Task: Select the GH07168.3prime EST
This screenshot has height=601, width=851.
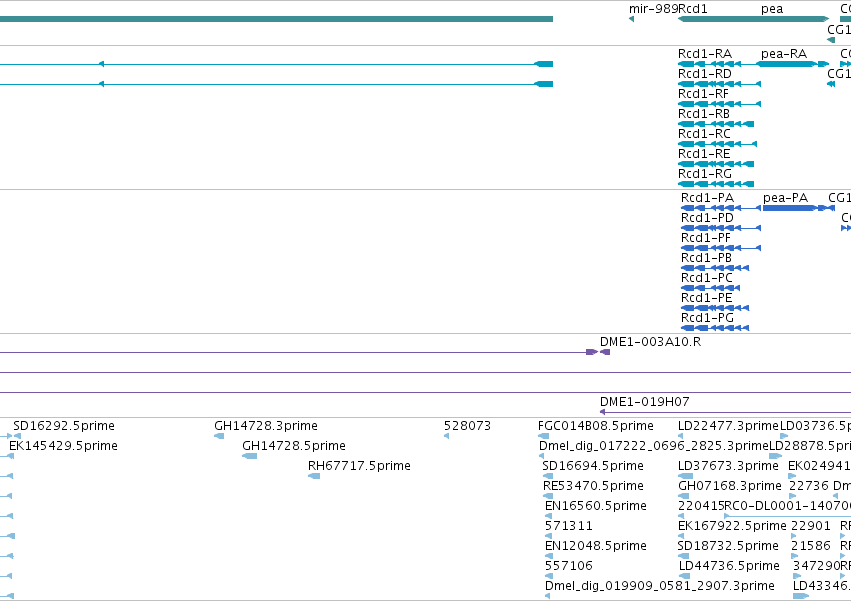Action: pyautogui.click(x=683, y=496)
